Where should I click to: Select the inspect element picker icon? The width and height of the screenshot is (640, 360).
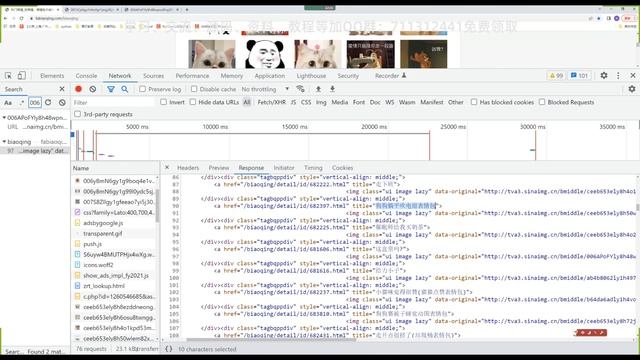(x=8, y=76)
